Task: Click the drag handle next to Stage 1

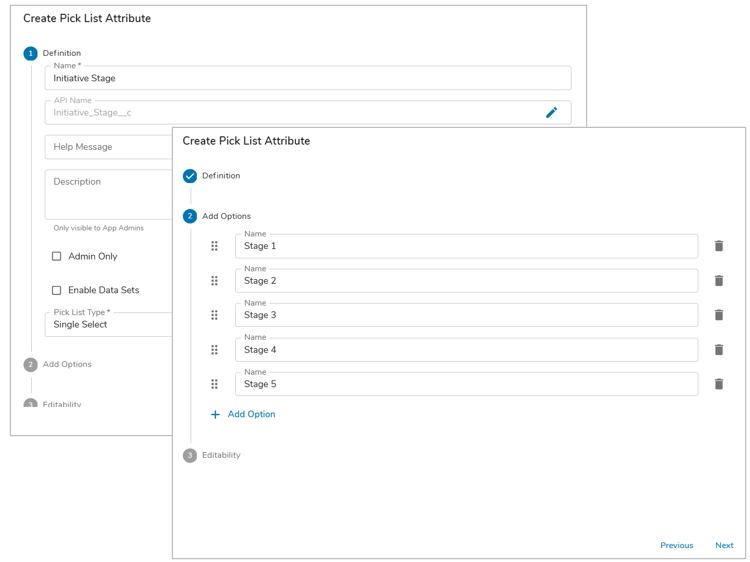Action: tap(214, 246)
